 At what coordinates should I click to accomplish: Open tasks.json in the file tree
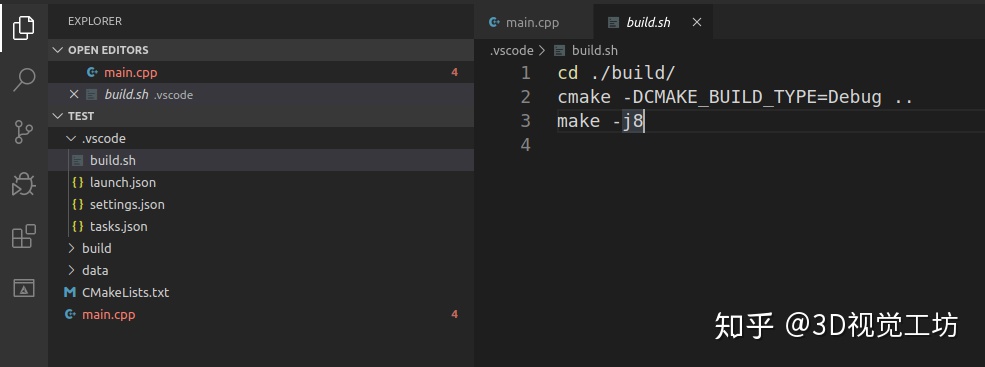pyautogui.click(x=261, y=226)
